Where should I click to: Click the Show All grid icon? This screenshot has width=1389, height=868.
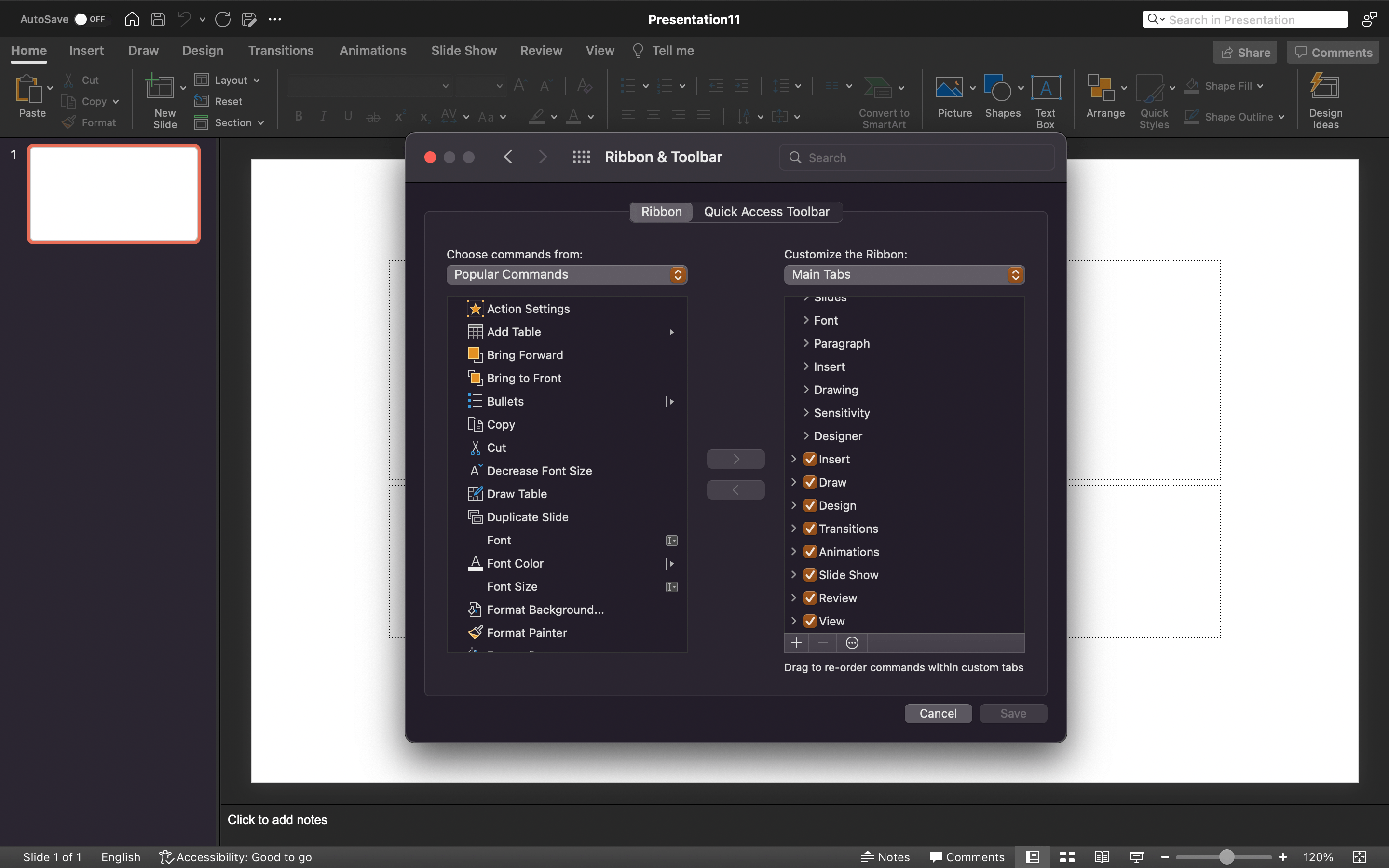581,157
